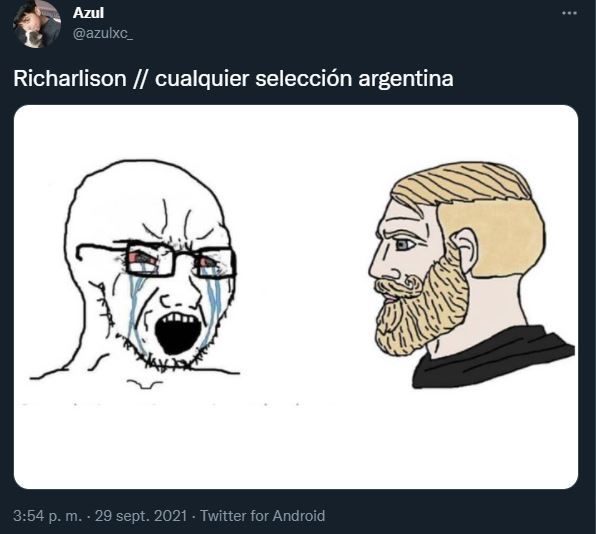Select the crying wojak face drawing
This screenshot has width=596, height=534.
point(146,272)
